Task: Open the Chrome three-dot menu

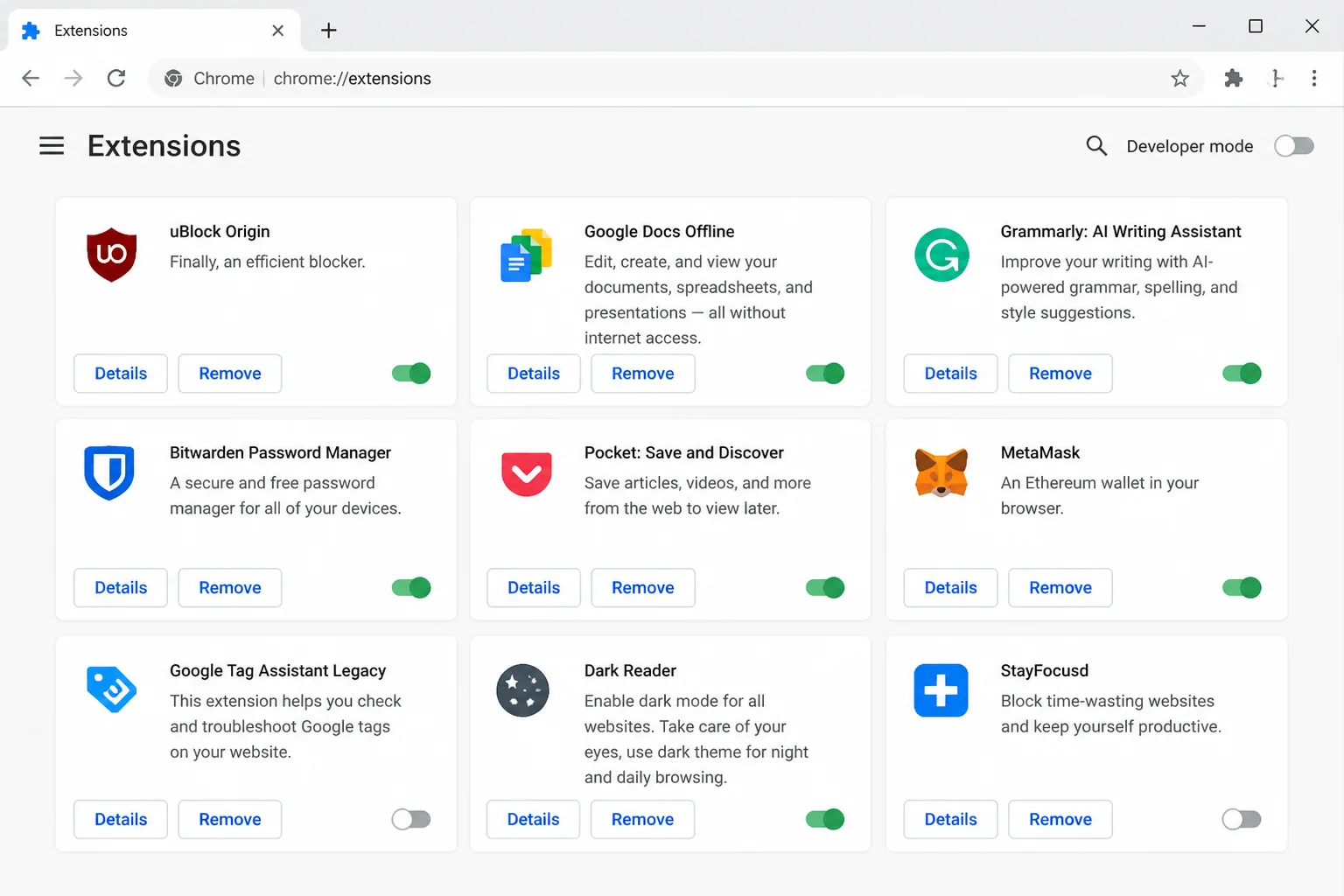Action: [1314, 79]
